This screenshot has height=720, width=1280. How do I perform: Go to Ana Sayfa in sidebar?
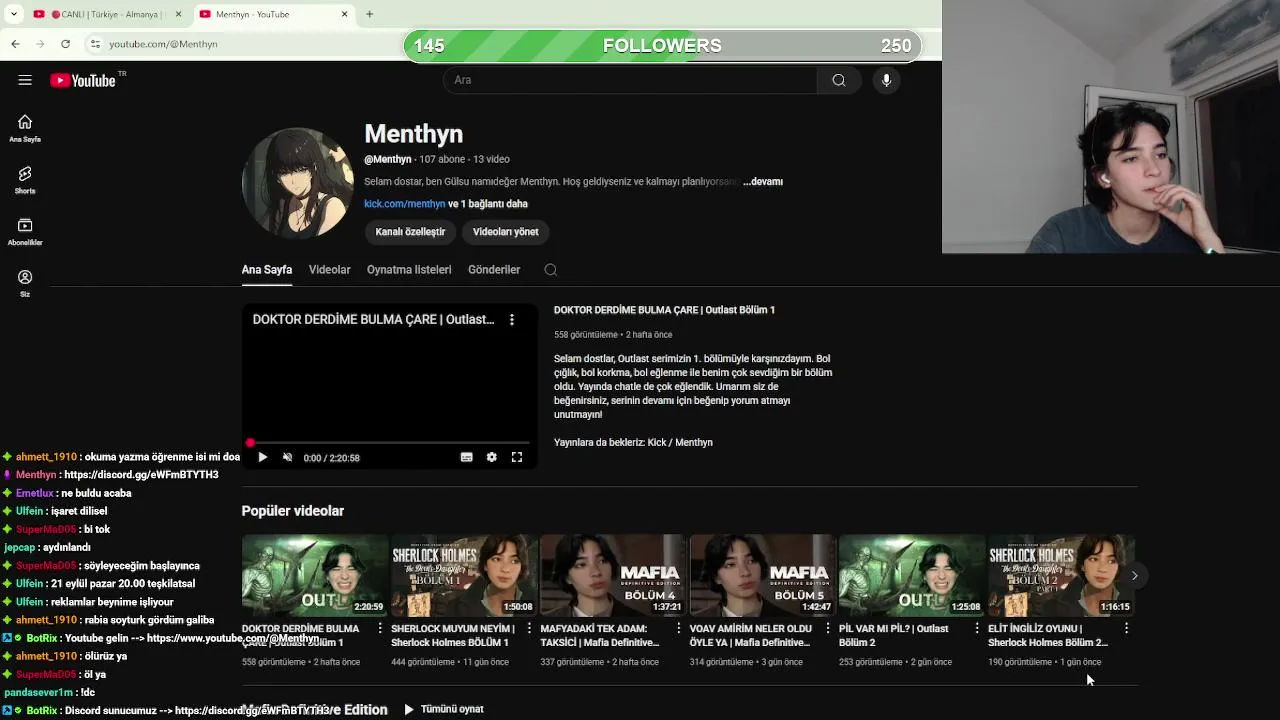pos(25,128)
